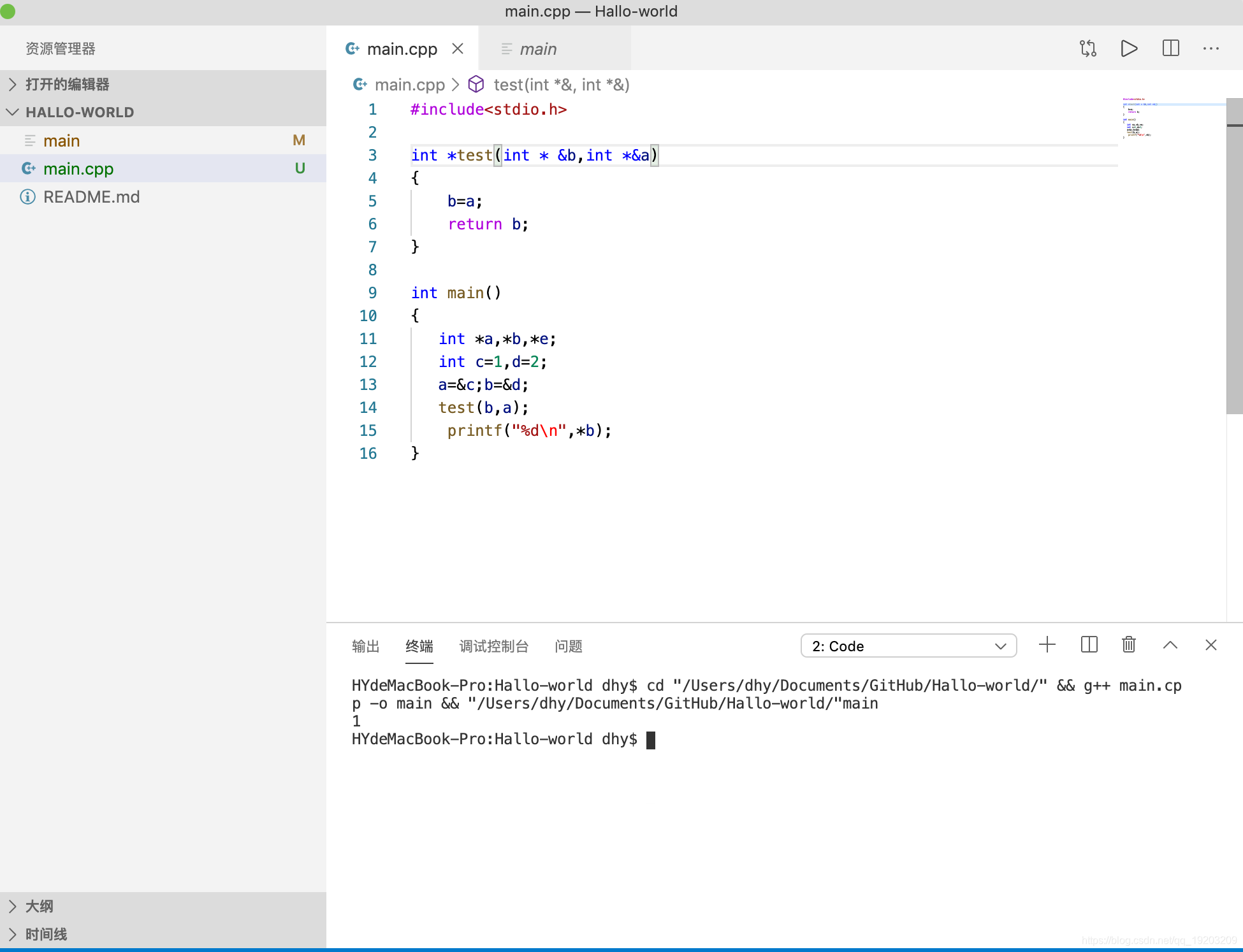Click the terminal output line showing 1
Image resolution: width=1243 pixels, height=952 pixels.
point(356,721)
